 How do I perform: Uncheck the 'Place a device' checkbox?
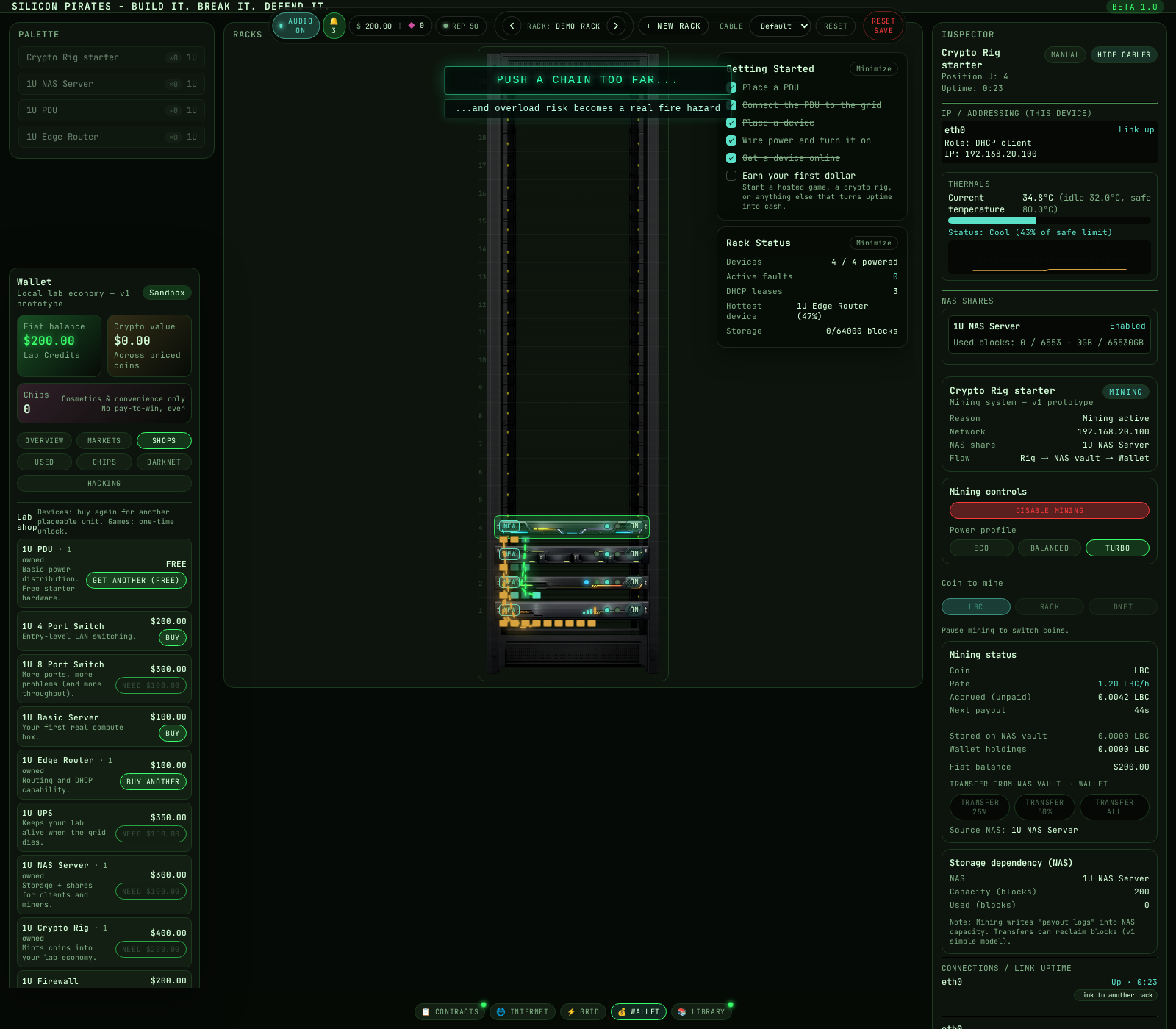click(731, 123)
